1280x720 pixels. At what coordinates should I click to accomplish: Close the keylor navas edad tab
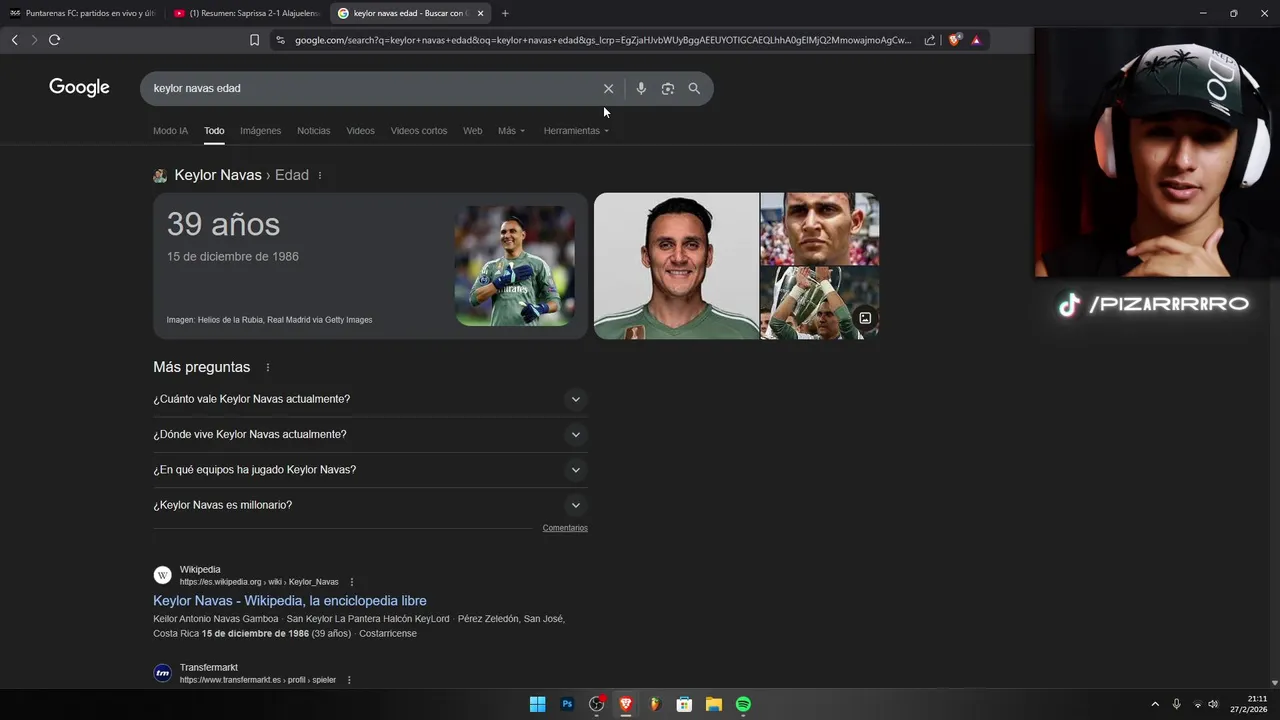coord(480,13)
